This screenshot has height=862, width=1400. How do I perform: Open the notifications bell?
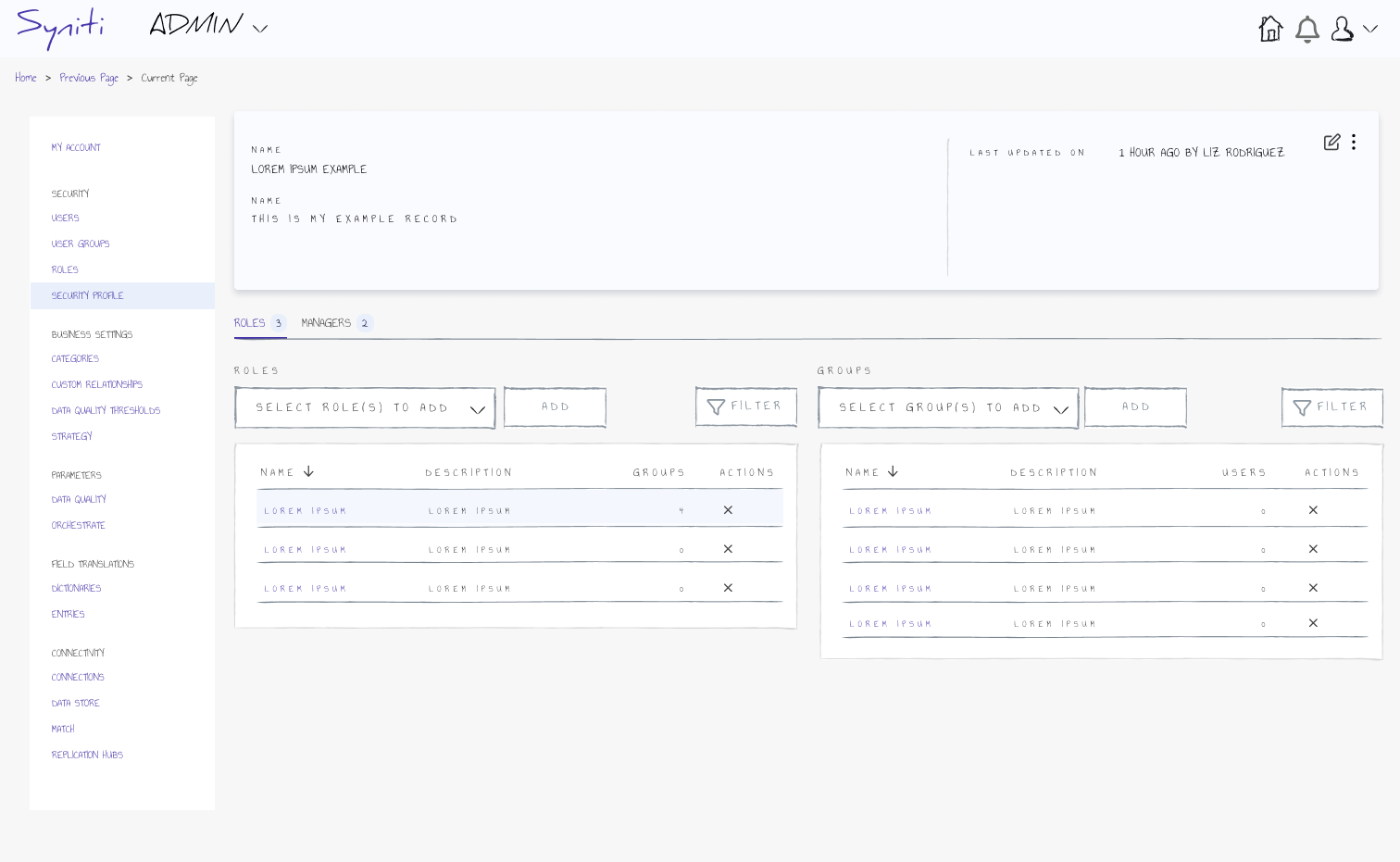(1306, 30)
